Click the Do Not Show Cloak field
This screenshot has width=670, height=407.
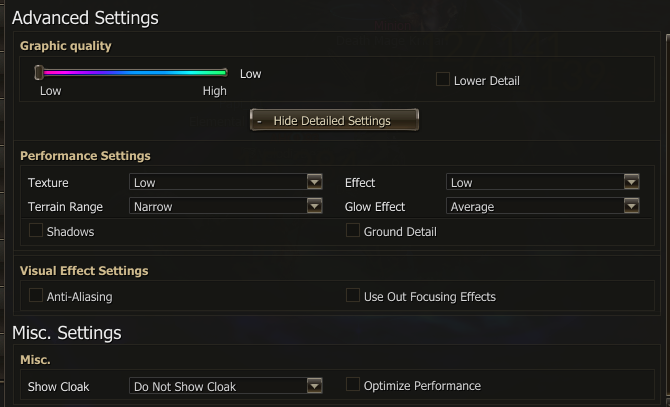pos(217,385)
